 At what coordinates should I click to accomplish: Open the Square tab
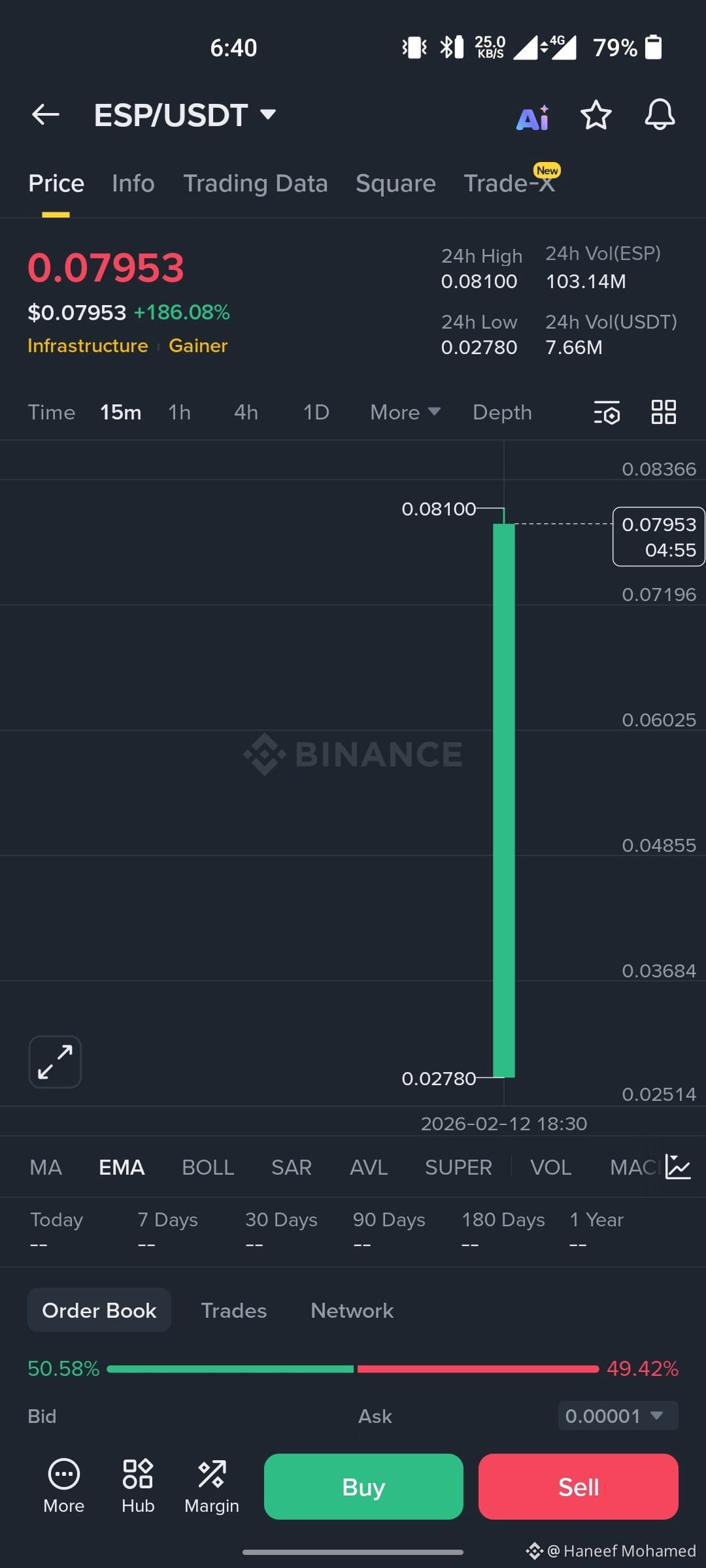pyautogui.click(x=395, y=184)
